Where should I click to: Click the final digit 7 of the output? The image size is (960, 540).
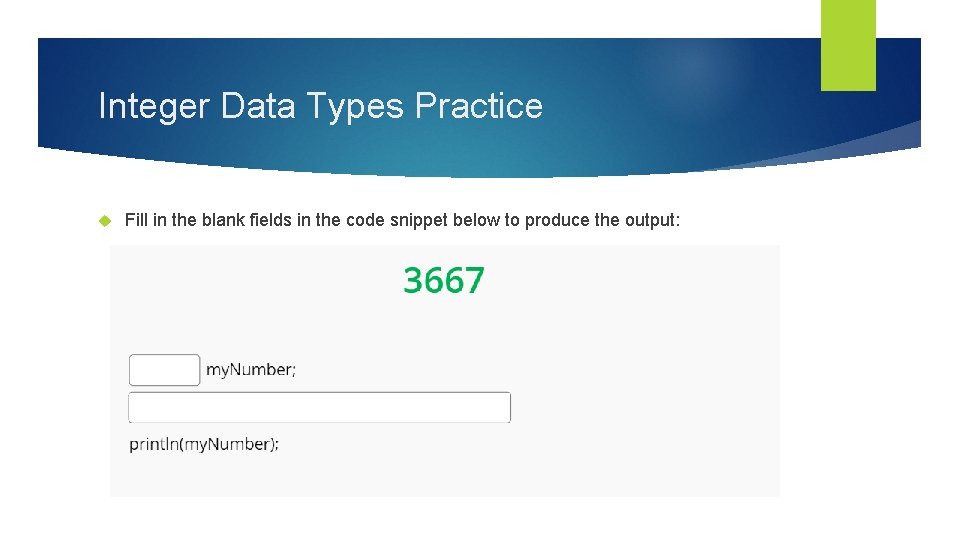(x=474, y=281)
